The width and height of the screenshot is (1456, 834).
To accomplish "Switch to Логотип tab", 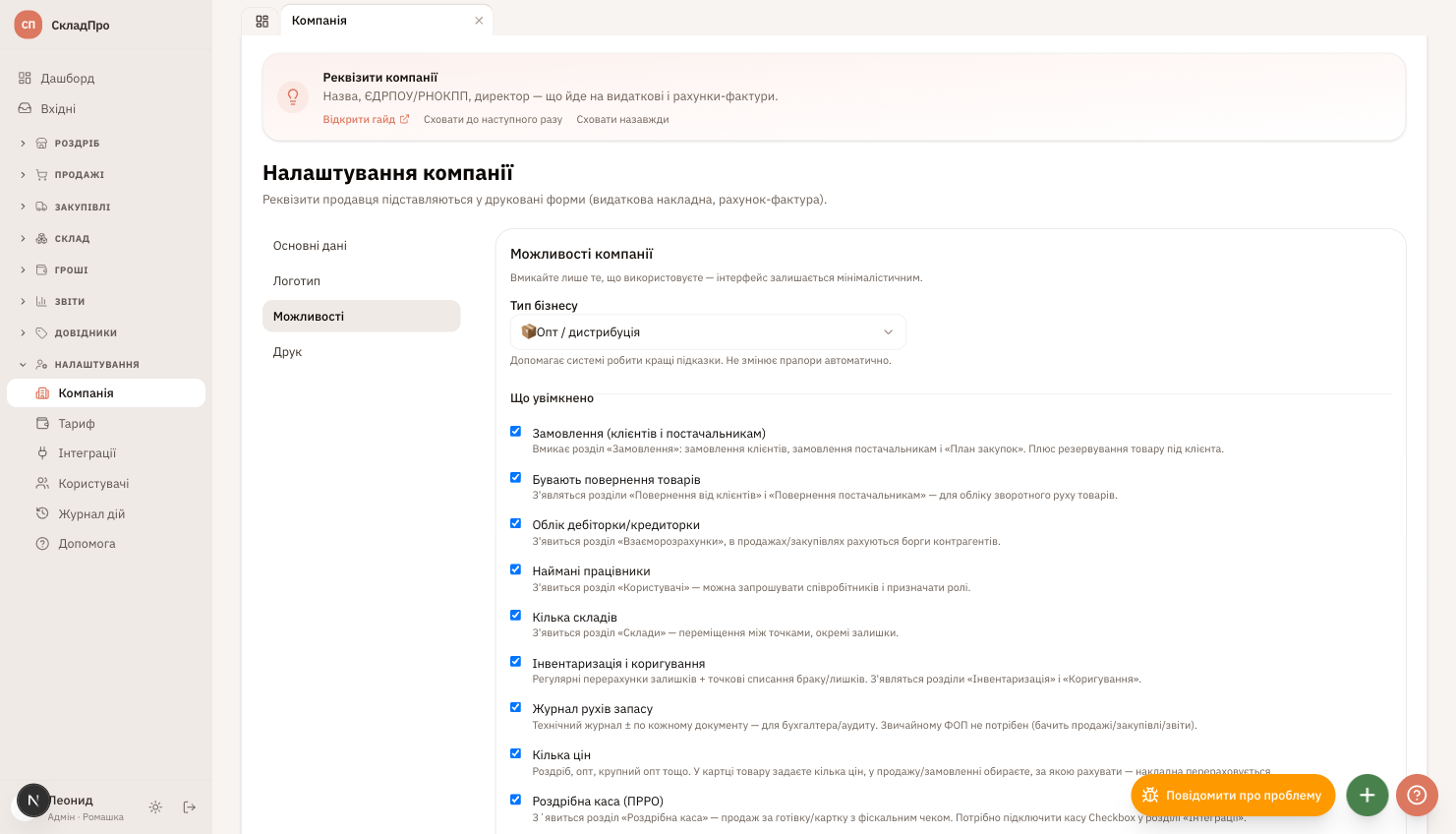I will pyautogui.click(x=361, y=281).
